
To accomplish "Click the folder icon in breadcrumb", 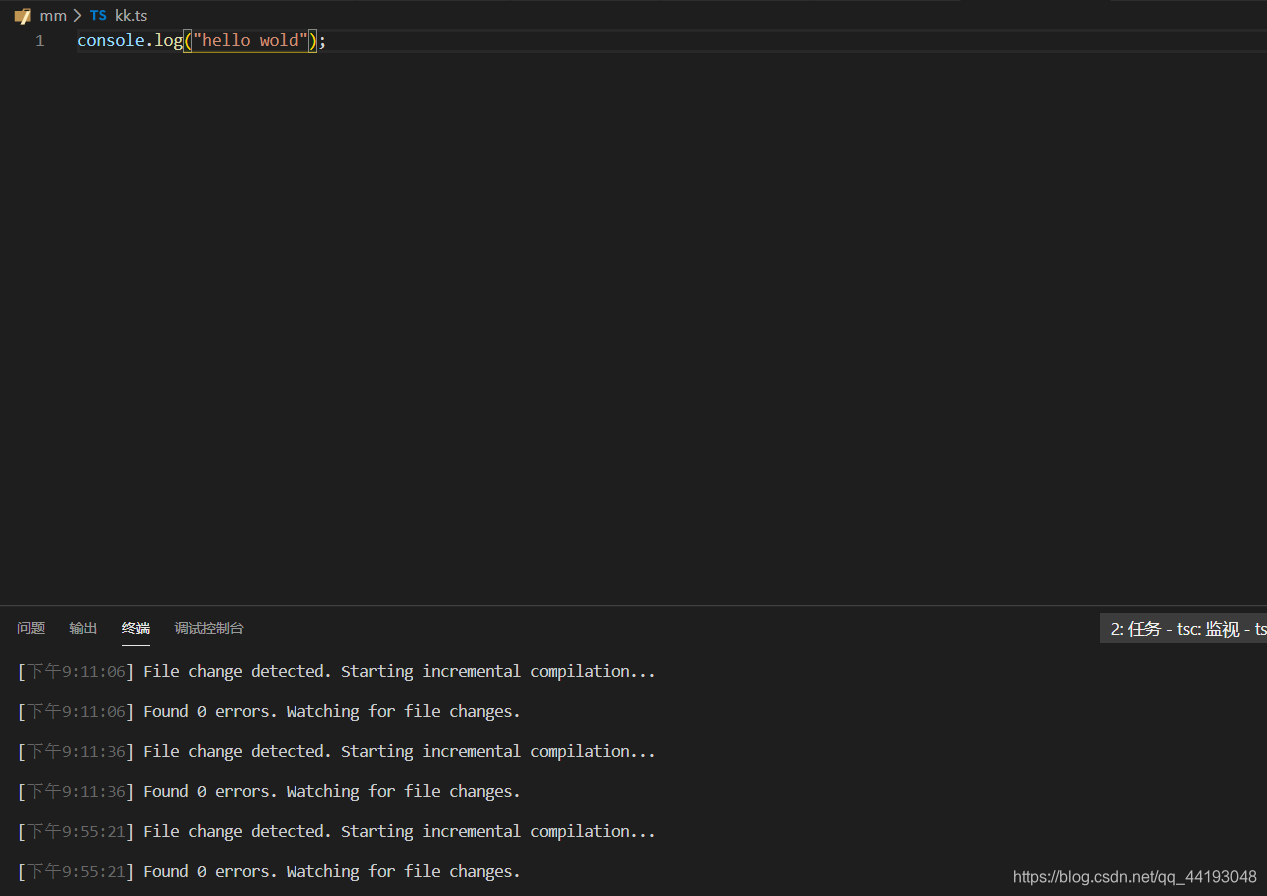I will point(23,16).
